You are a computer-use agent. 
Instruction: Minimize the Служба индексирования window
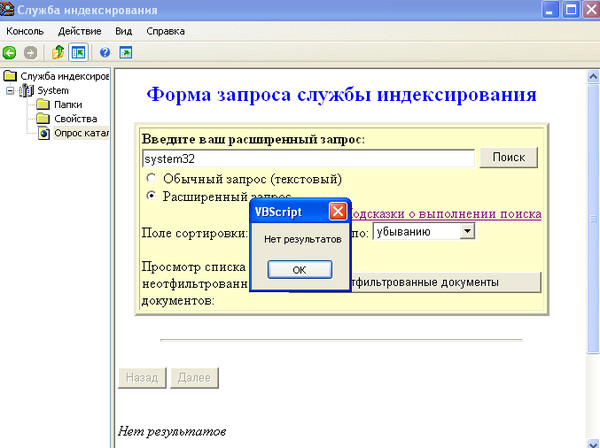(x=550, y=10)
